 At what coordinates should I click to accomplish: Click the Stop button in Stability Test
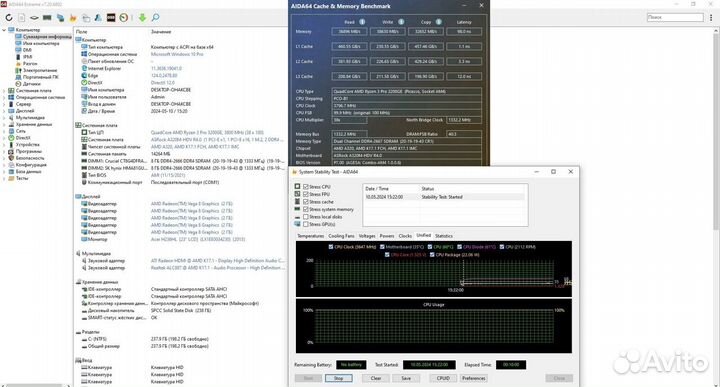(339, 378)
